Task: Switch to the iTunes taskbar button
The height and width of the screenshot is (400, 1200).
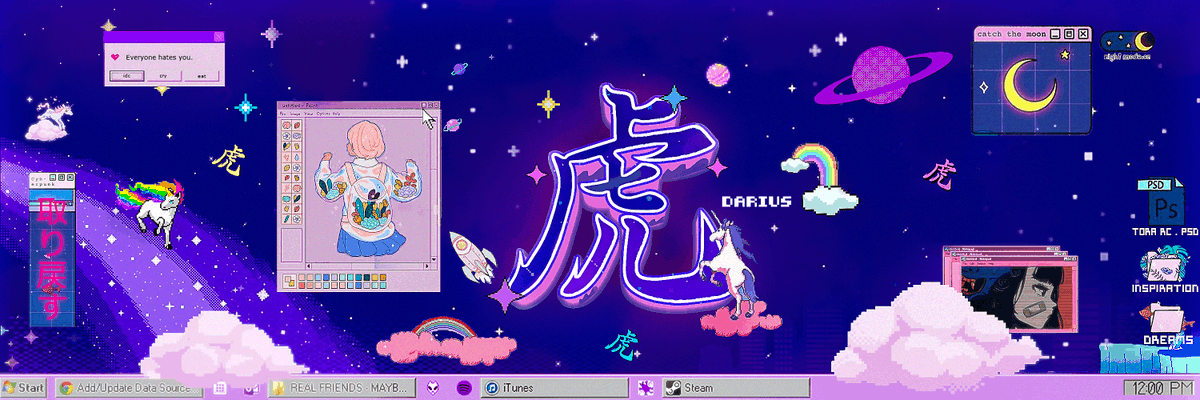Action: click(x=554, y=388)
